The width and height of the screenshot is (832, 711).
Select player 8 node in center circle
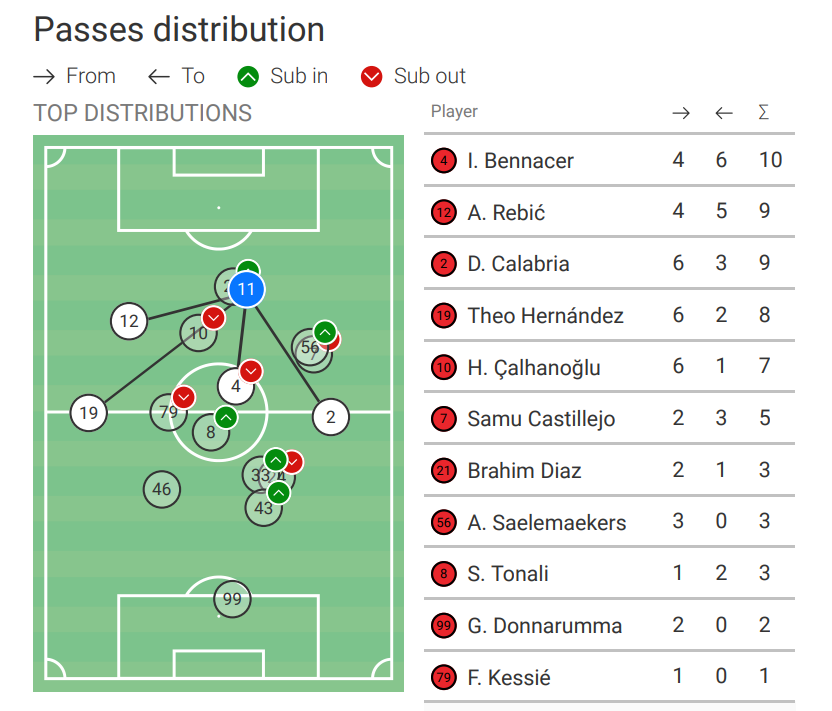tap(211, 432)
